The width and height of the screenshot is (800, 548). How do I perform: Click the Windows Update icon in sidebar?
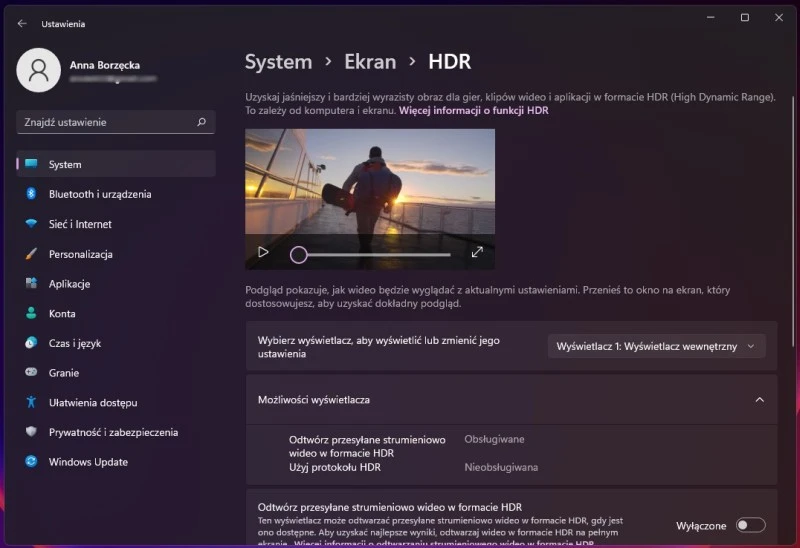(31, 462)
